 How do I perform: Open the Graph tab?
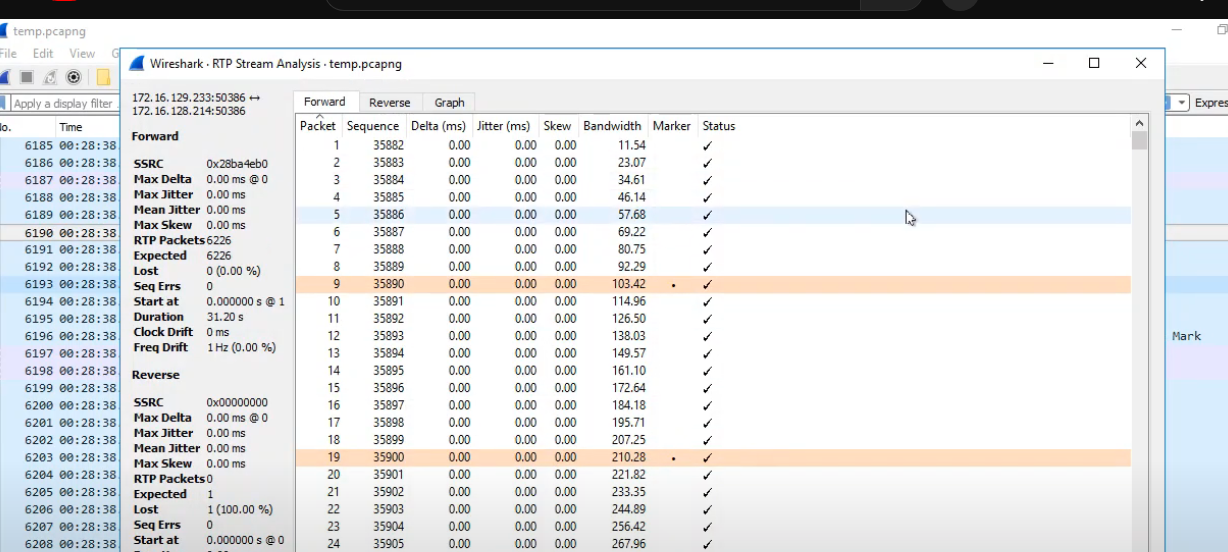449,102
